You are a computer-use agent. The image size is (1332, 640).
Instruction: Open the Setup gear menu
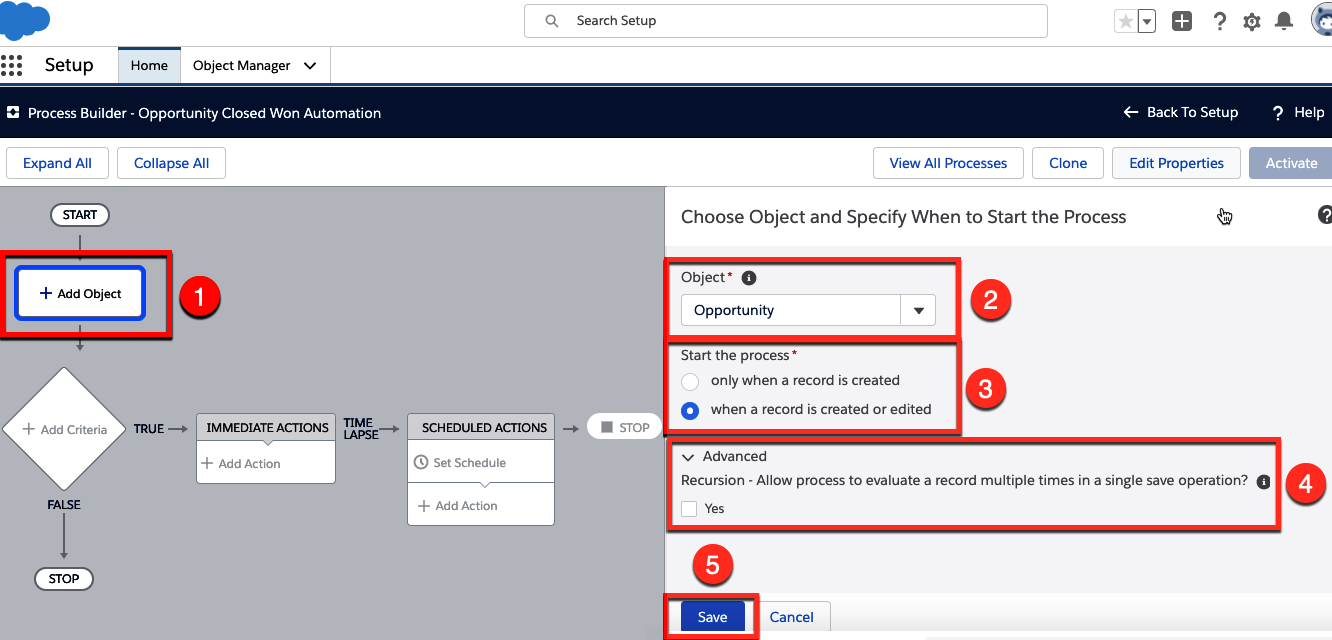(x=1252, y=21)
